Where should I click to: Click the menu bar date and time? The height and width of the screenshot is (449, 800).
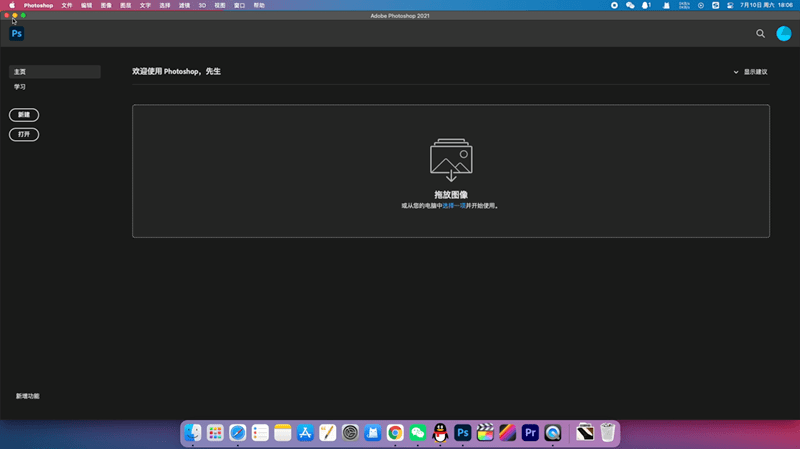point(766,5)
